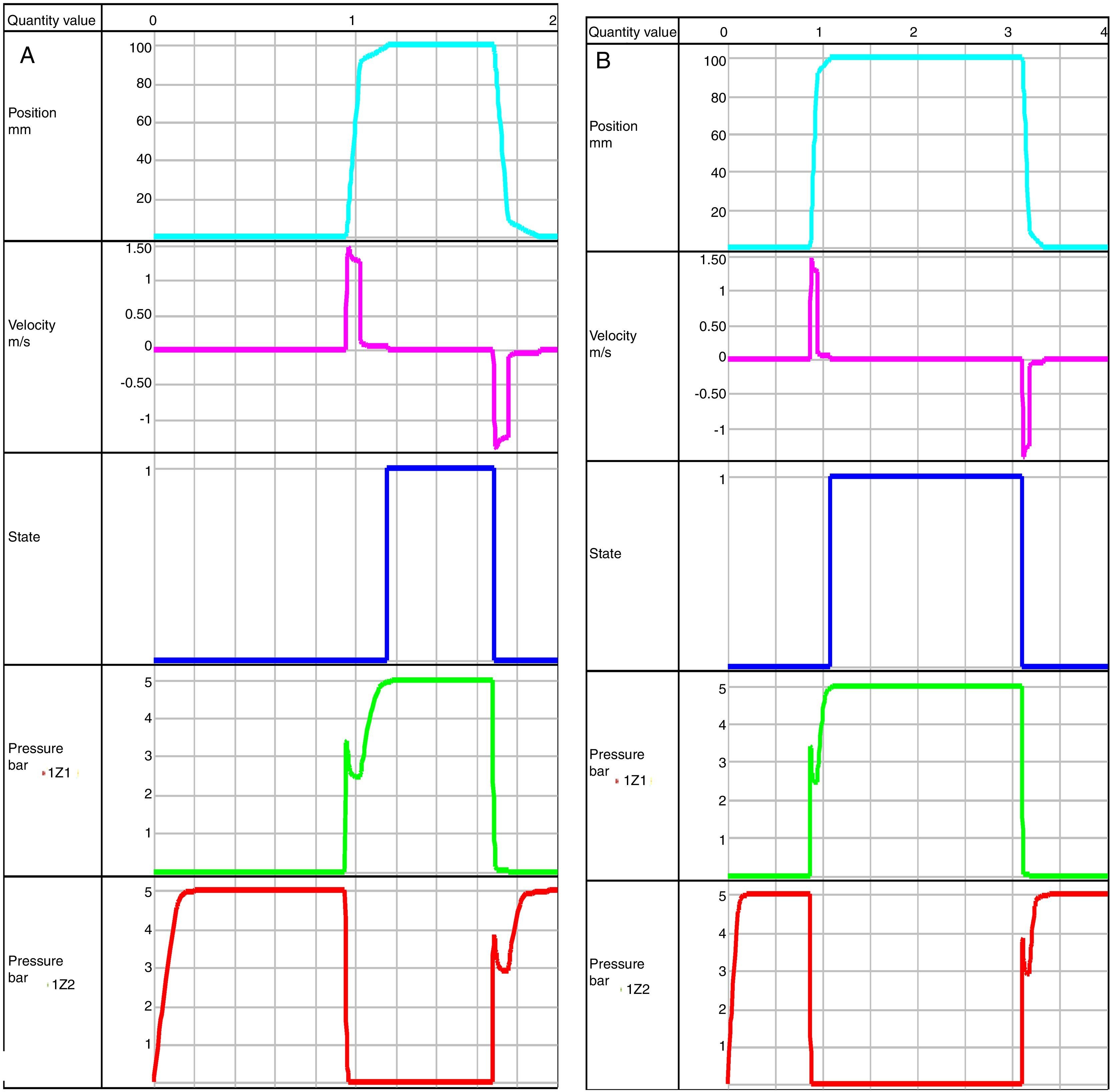Click the green 1Z1 pressure plateau in panel A
Image resolution: width=1112 pixels, height=1092 pixels.
pos(442,680)
